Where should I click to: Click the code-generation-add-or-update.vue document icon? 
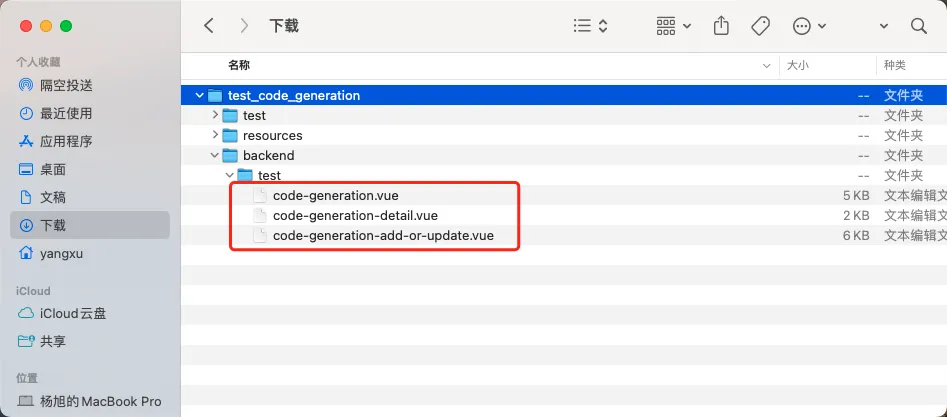click(260, 236)
